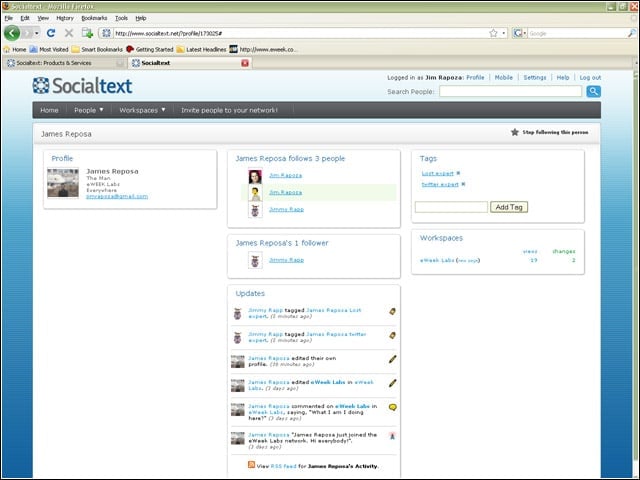Click the Settings link
Viewport: 640px width, 480px height.
[535, 78]
